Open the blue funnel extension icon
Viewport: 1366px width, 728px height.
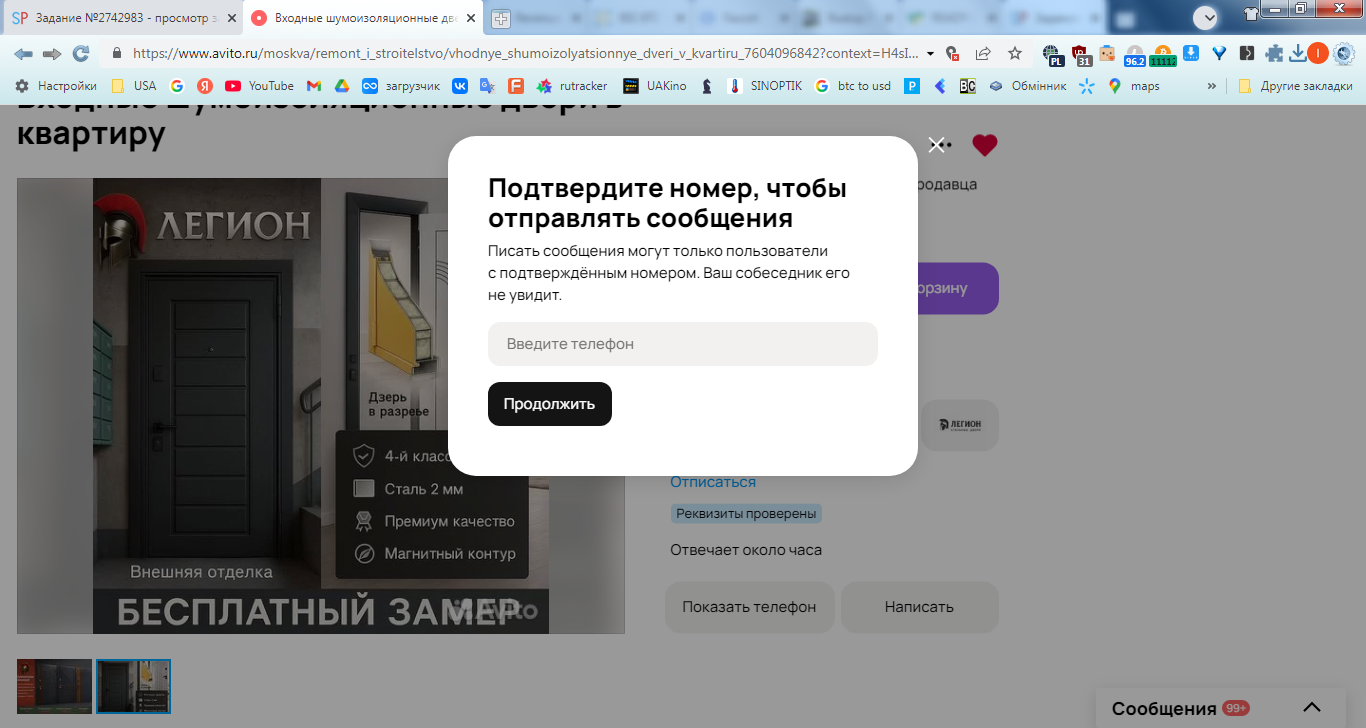coord(1219,53)
